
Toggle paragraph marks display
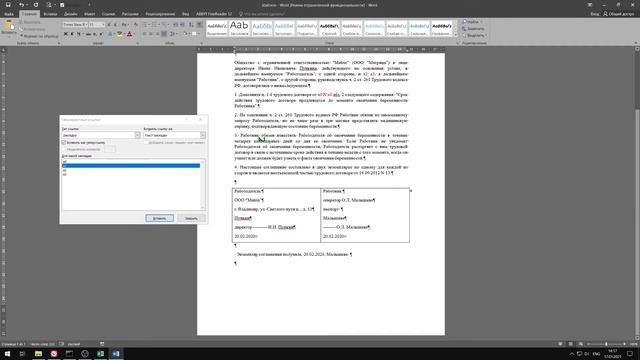point(200,25)
